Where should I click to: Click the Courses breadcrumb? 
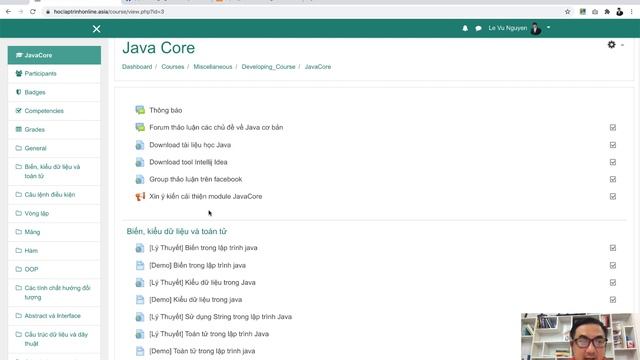pyautogui.click(x=173, y=67)
